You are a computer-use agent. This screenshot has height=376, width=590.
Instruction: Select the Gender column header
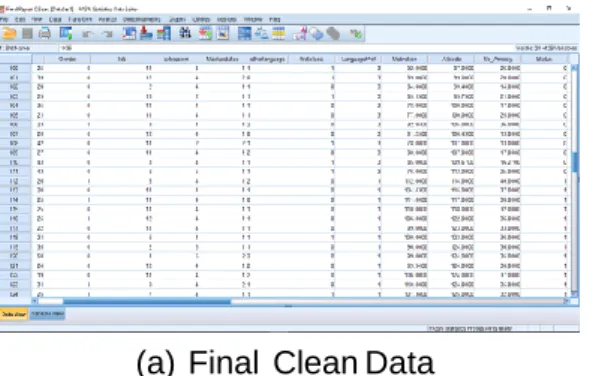(67, 59)
